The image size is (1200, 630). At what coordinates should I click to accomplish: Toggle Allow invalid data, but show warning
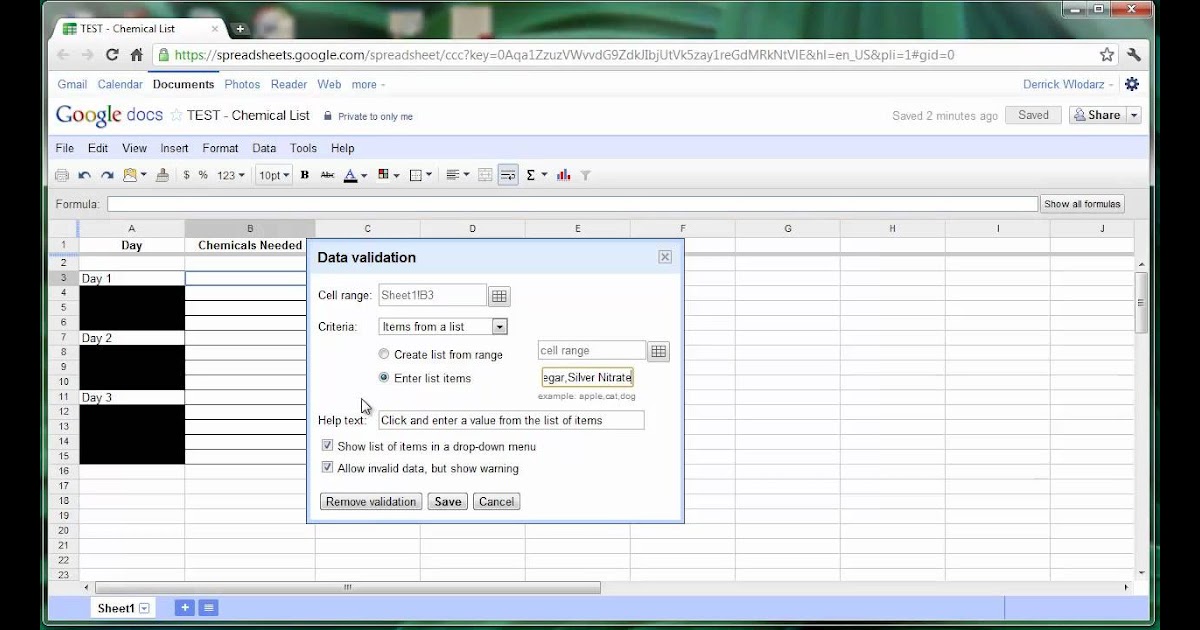[x=327, y=468]
